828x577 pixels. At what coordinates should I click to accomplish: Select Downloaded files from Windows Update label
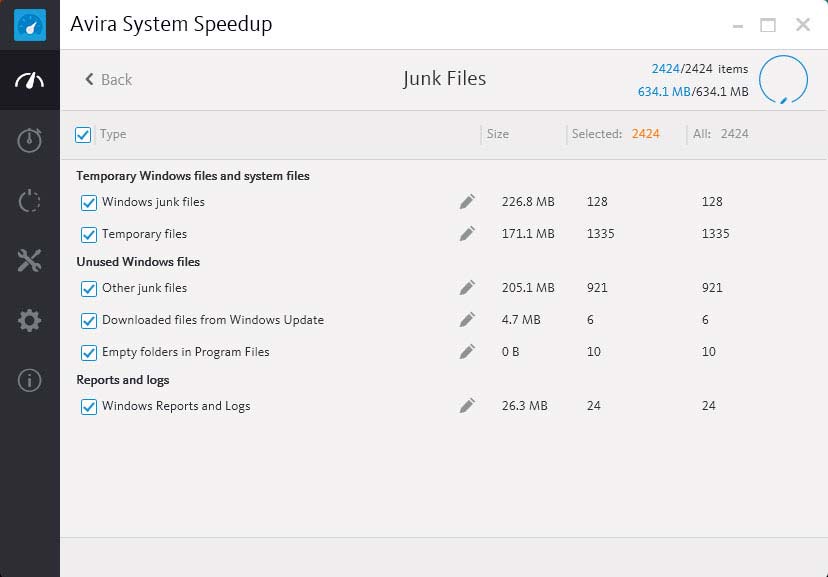click(x=213, y=320)
